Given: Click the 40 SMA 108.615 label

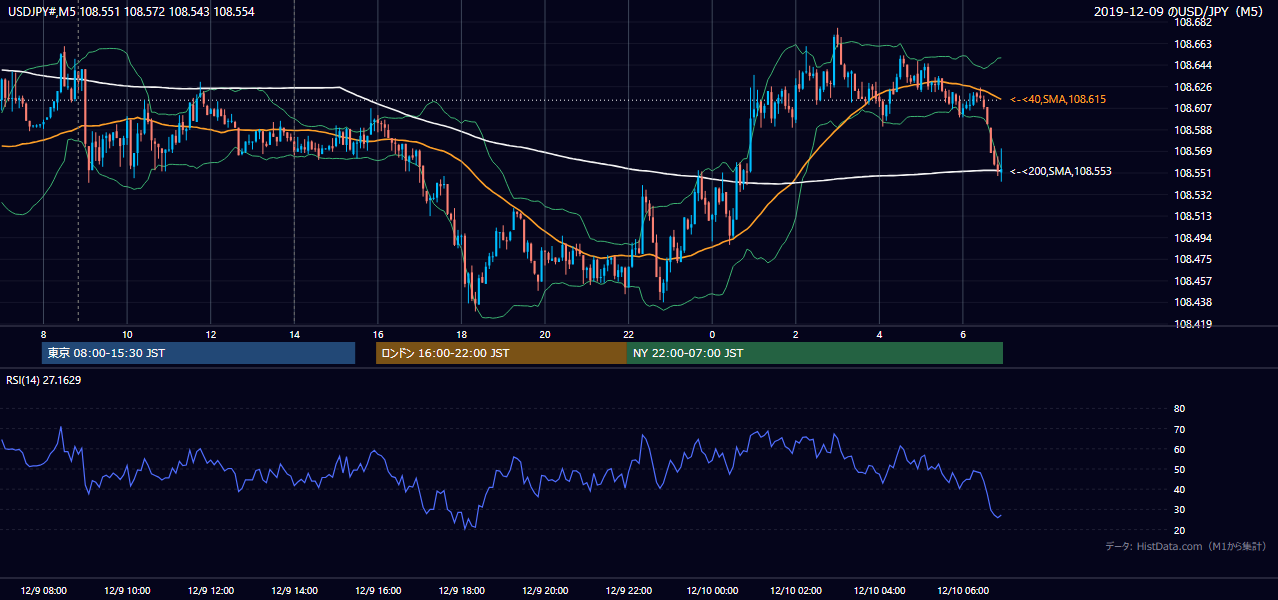Looking at the screenshot, I should [x=1058, y=99].
